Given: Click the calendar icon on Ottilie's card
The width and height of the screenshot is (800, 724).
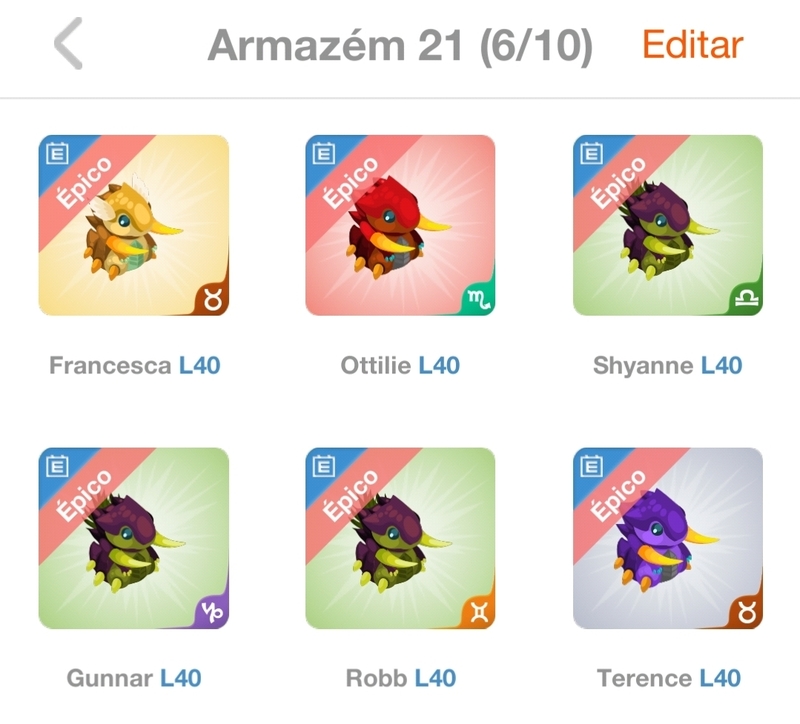Looking at the screenshot, I should pos(324,153).
